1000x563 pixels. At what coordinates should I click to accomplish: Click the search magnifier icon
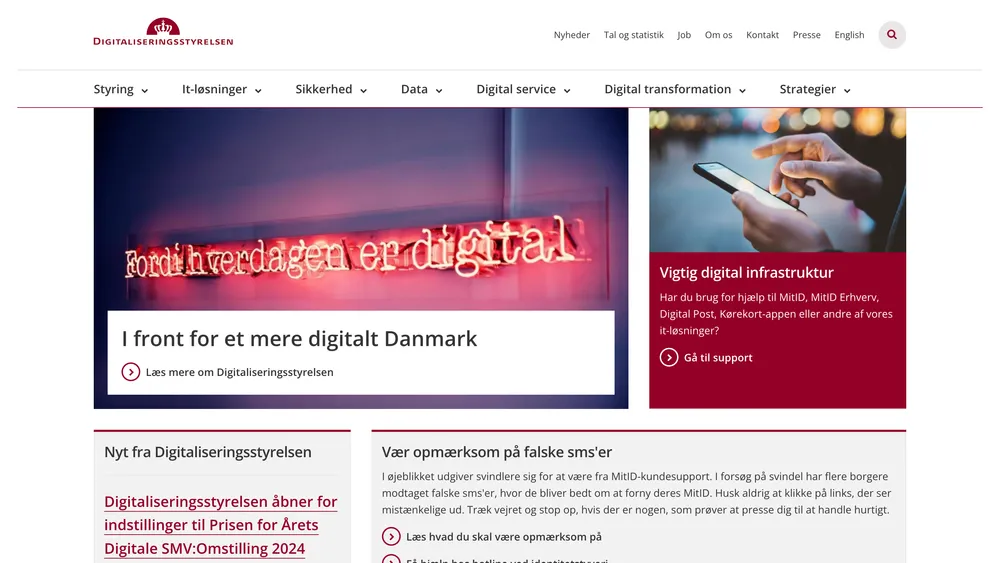point(892,35)
